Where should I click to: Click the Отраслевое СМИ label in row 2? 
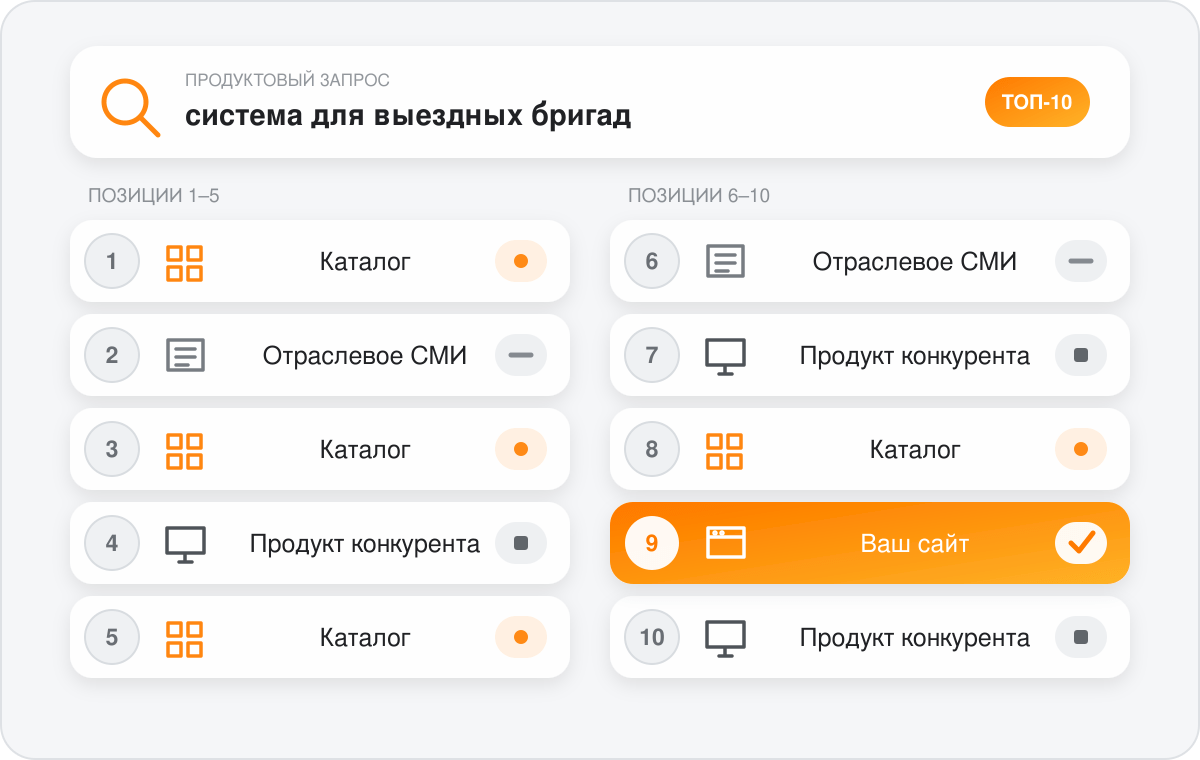click(365, 355)
